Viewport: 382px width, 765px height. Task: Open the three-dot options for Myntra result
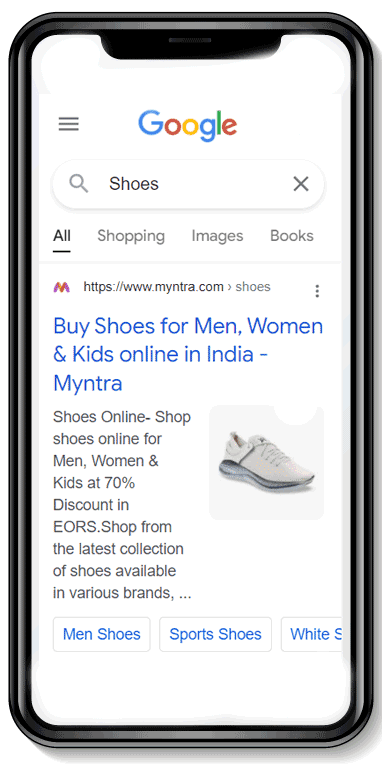click(x=317, y=291)
